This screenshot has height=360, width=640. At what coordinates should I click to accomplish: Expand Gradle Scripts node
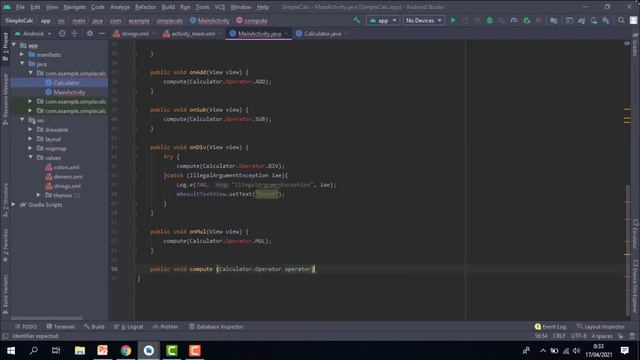(14, 204)
